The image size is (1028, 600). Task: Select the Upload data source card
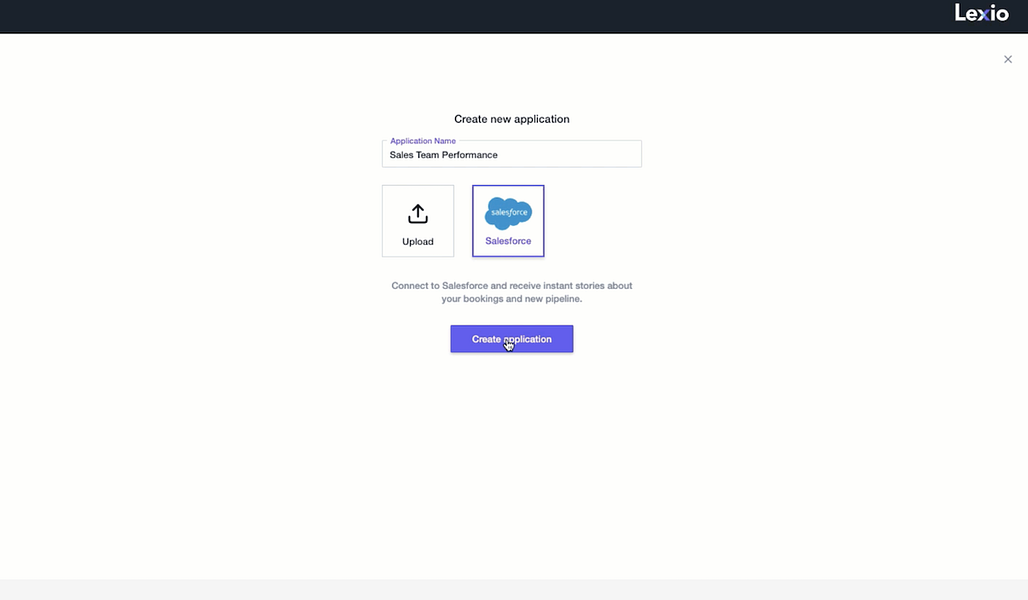(x=418, y=221)
